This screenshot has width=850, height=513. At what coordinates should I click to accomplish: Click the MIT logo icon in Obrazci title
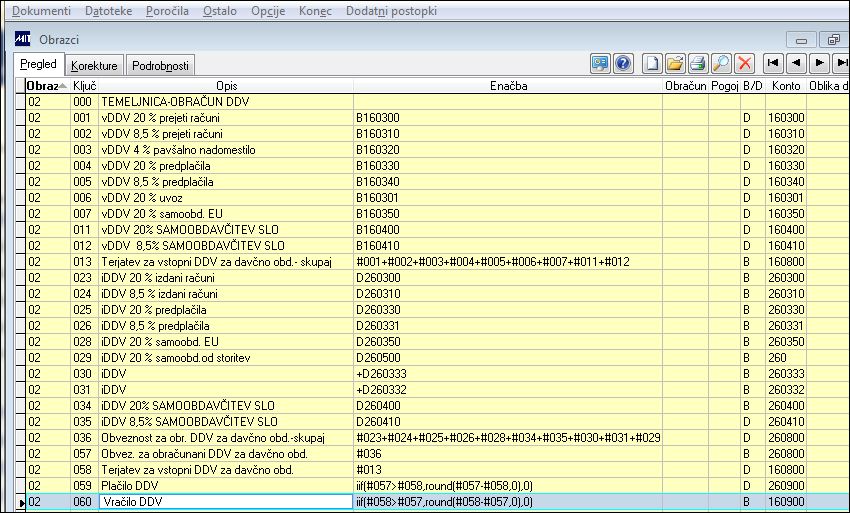22,39
